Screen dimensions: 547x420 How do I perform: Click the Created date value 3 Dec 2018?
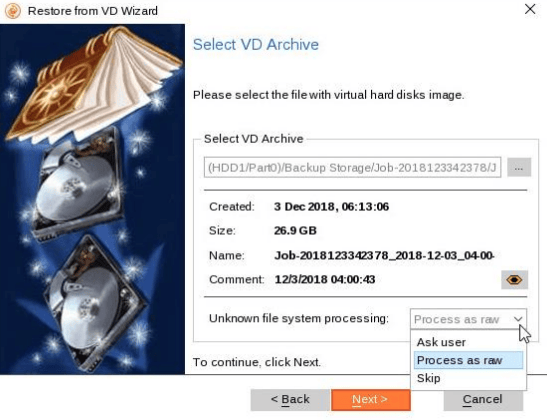(x=331, y=207)
